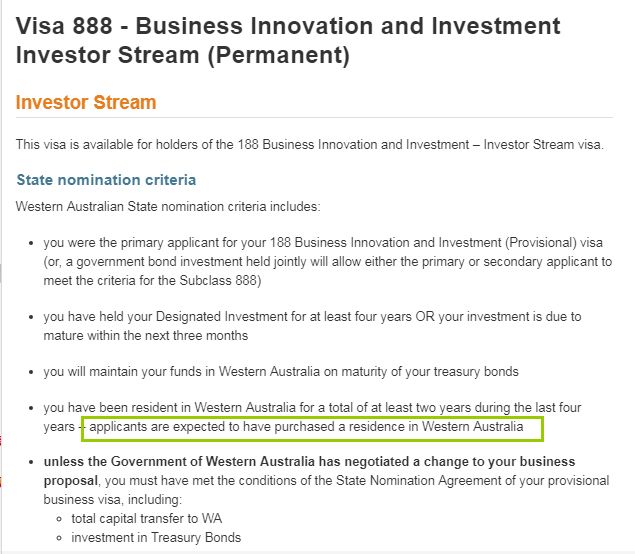Click the intro sentence about 188 visa holders
Image resolution: width=635 pixels, height=554 pixels.
(310, 145)
